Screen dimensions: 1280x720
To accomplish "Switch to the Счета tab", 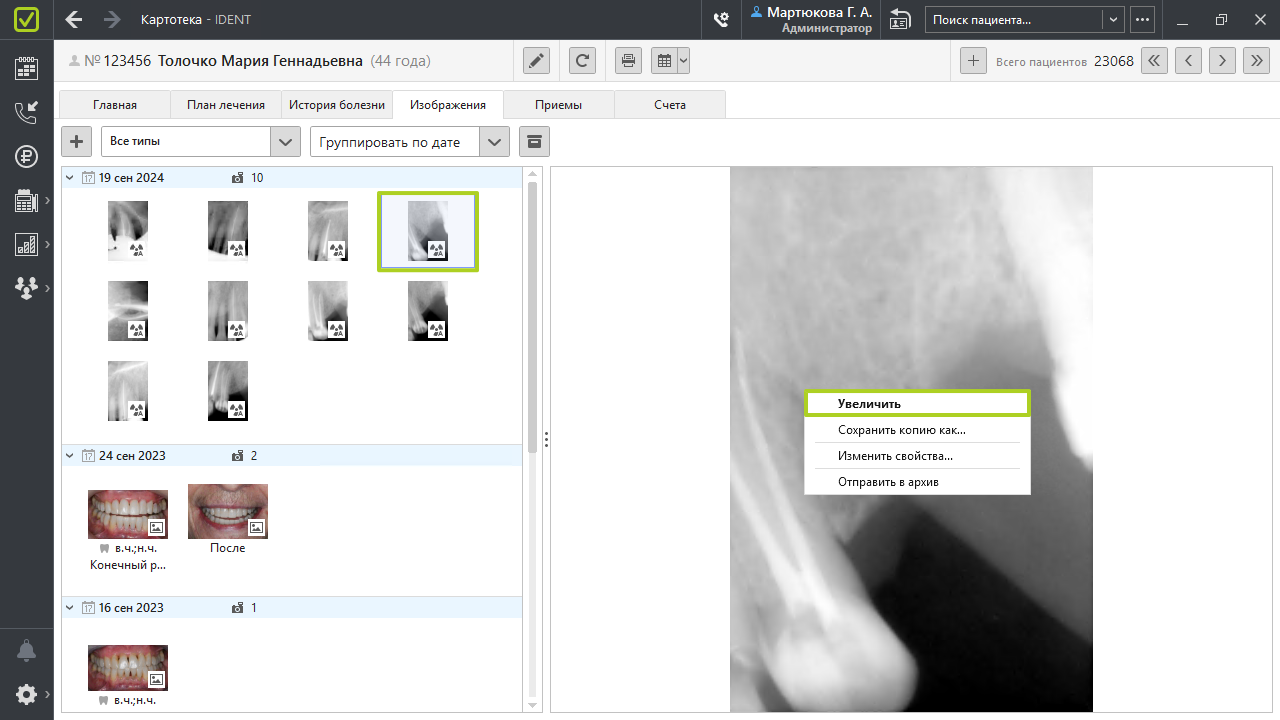I will [670, 105].
